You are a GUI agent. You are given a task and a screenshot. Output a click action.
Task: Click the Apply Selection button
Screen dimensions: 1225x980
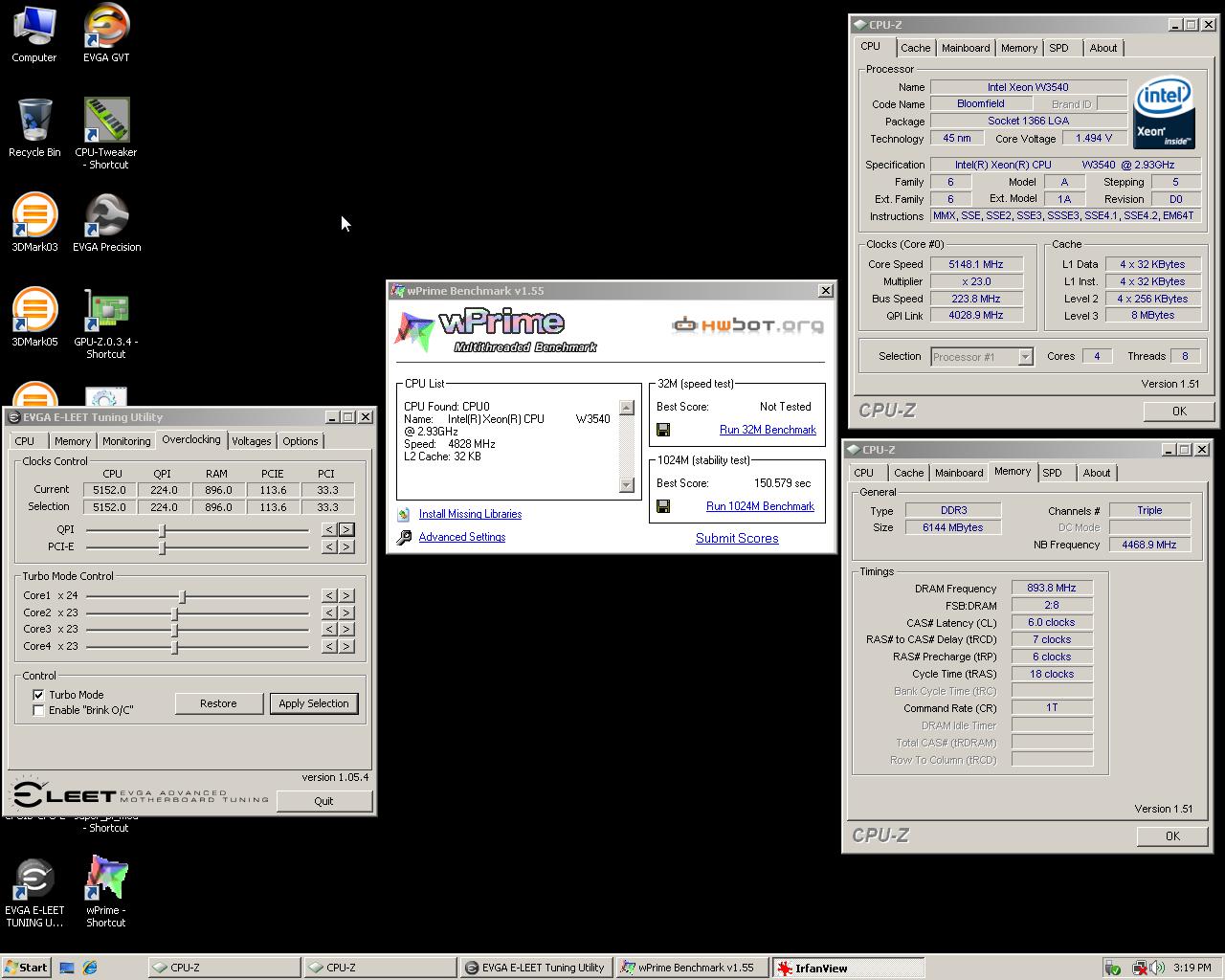click(x=314, y=703)
